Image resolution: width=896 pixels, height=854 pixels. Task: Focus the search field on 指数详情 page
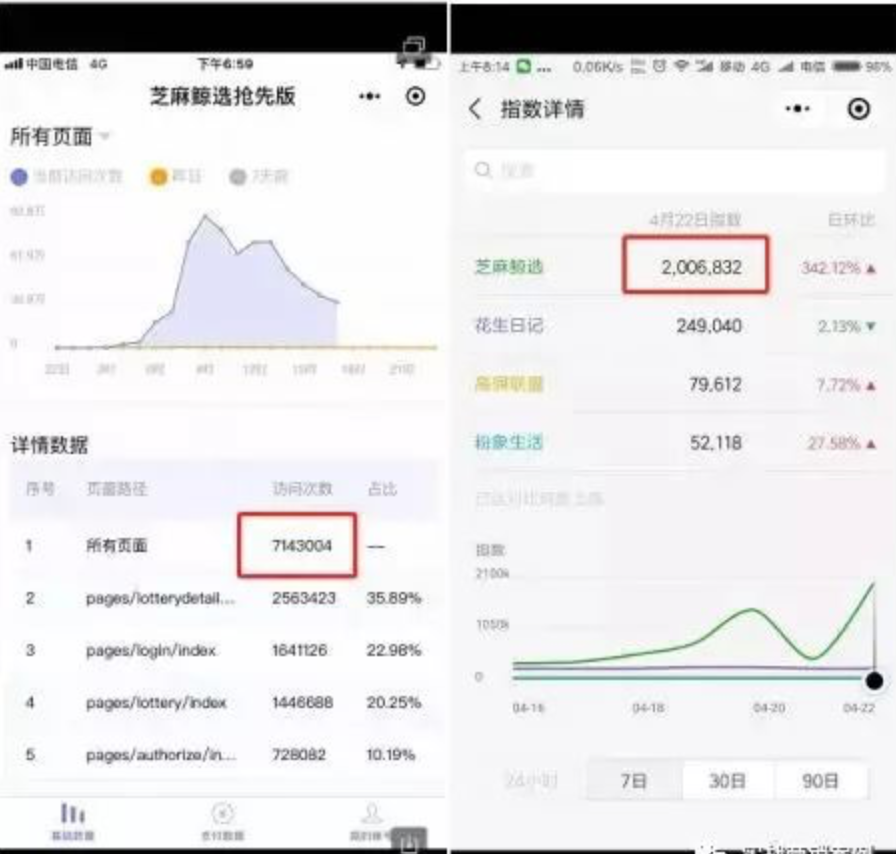674,170
